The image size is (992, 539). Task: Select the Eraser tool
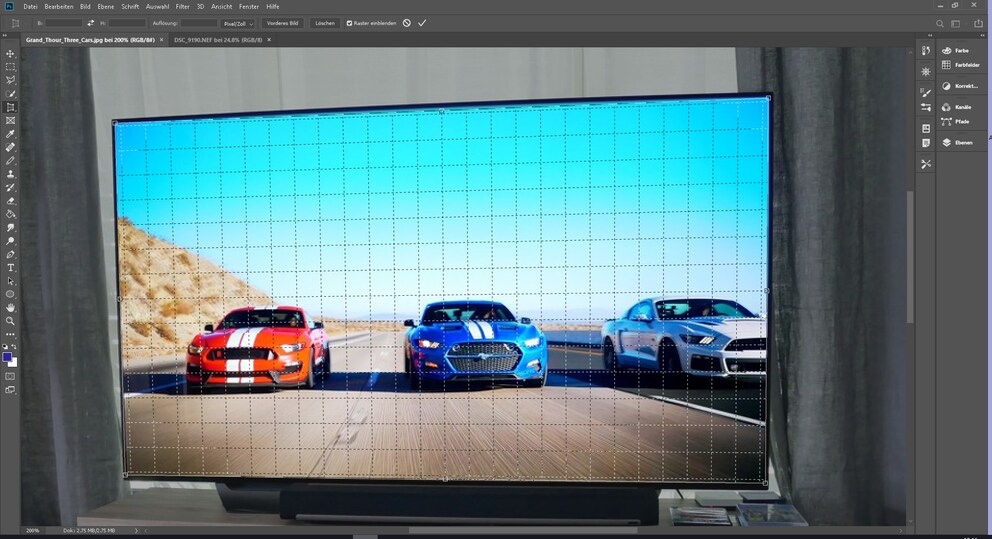(10, 201)
